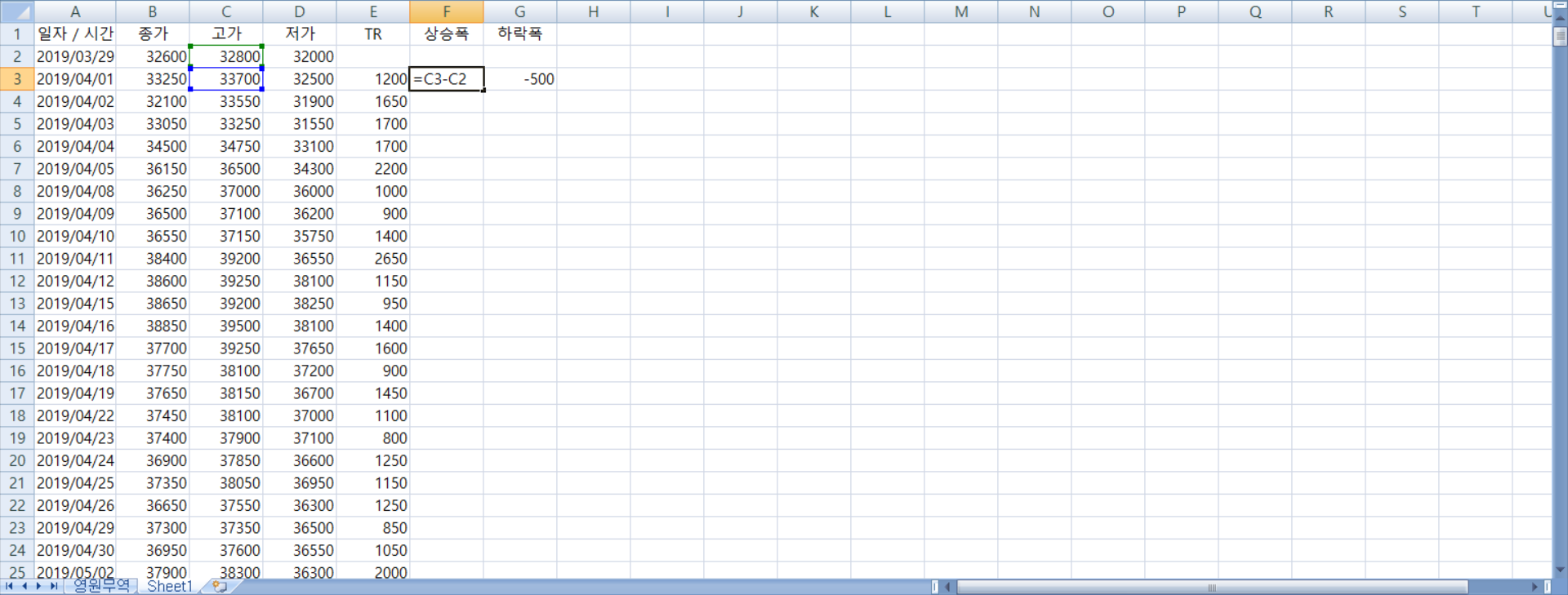Select TR cell with value 1200
The width and height of the screenshot is (1568, 595).
[x=373, y=79]
